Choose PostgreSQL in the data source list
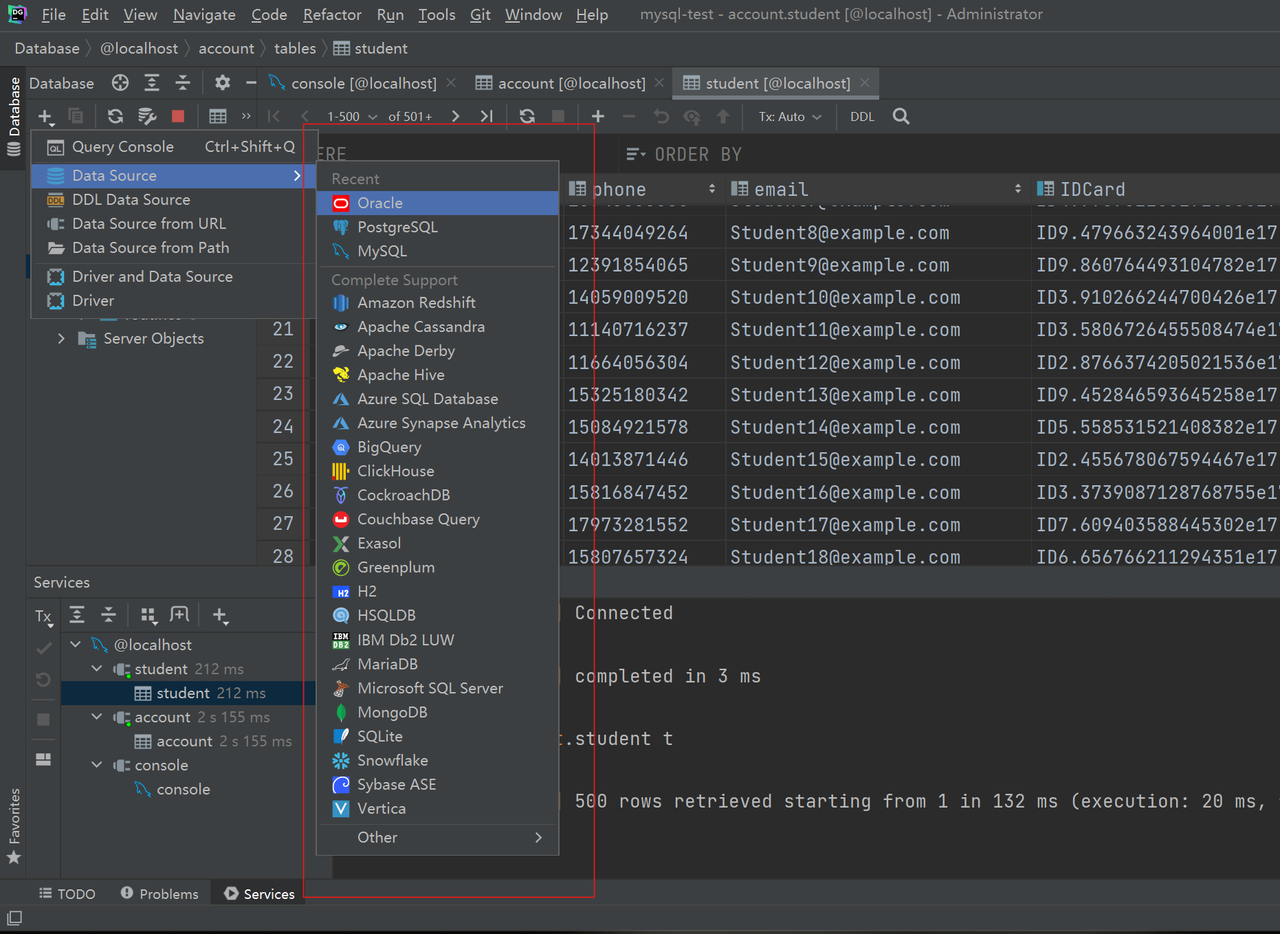Screen dimensions: 1280x934 point(438,227)
